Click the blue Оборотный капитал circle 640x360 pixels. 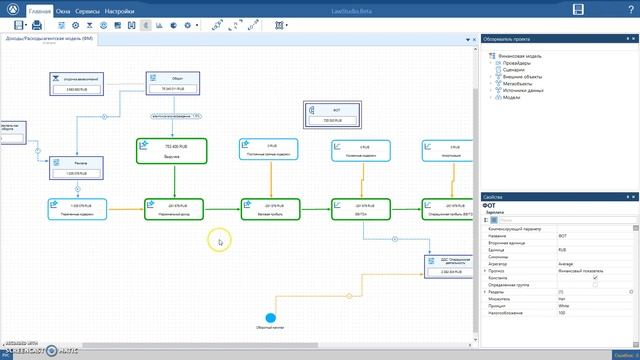pyautogui.click(x=270, y=318)
